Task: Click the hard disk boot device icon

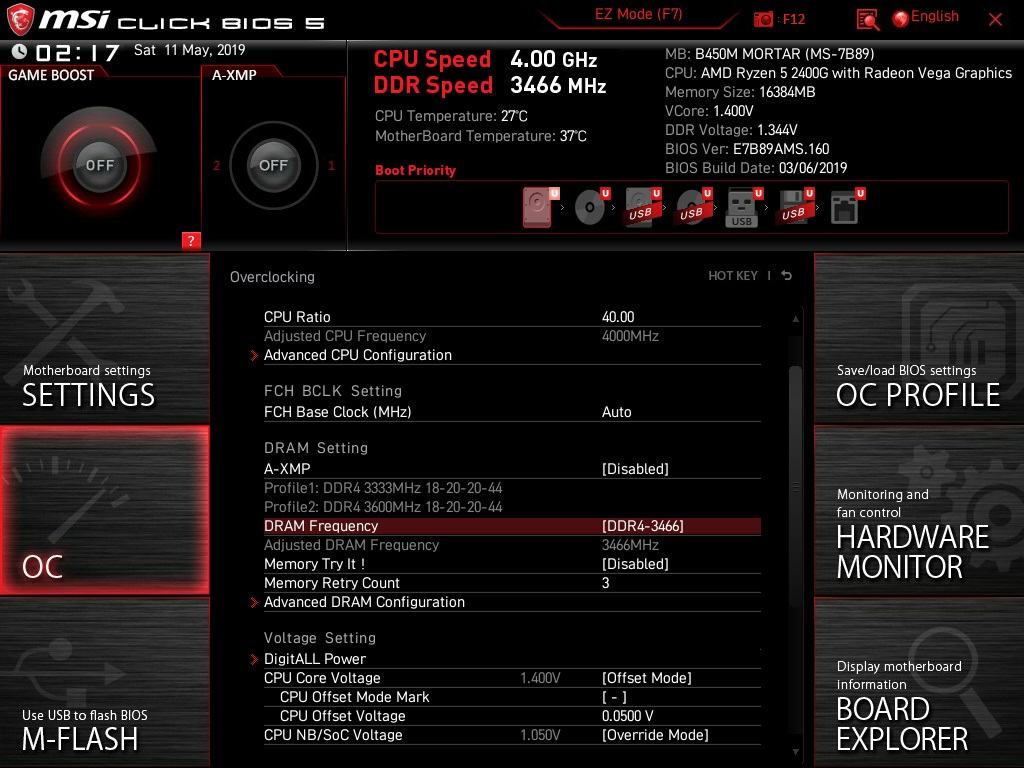Action: [x=539, y=207]
